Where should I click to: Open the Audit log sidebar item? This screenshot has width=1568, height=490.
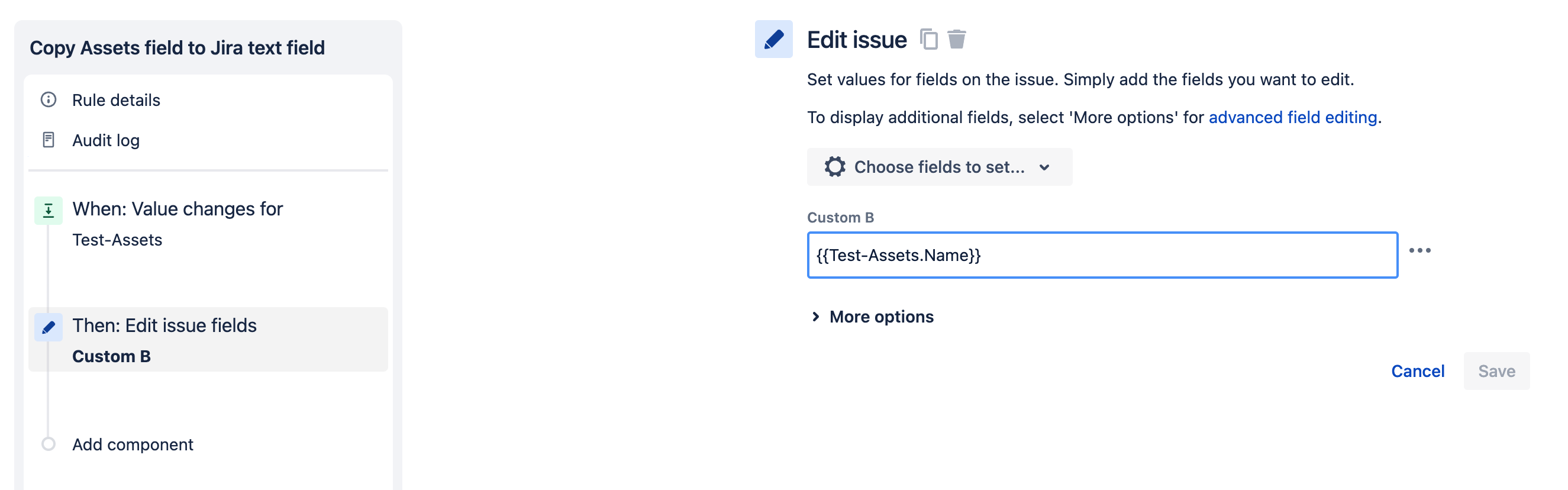106,140
